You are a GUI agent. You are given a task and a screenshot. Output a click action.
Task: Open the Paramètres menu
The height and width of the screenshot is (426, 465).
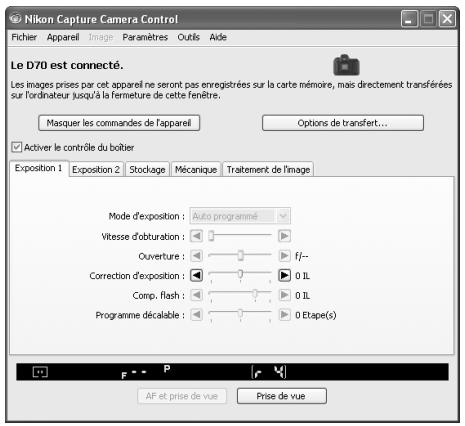tap(145, 37)
